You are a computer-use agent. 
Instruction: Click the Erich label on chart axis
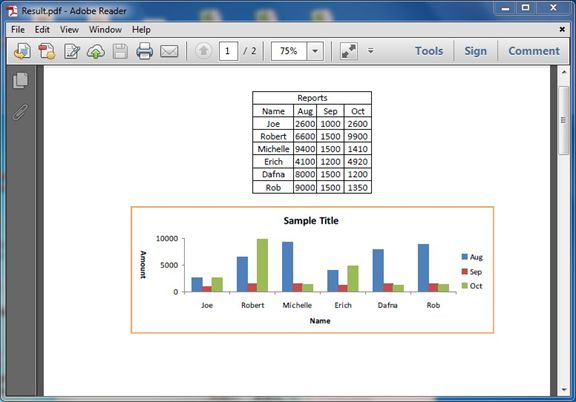pos(343,305)
